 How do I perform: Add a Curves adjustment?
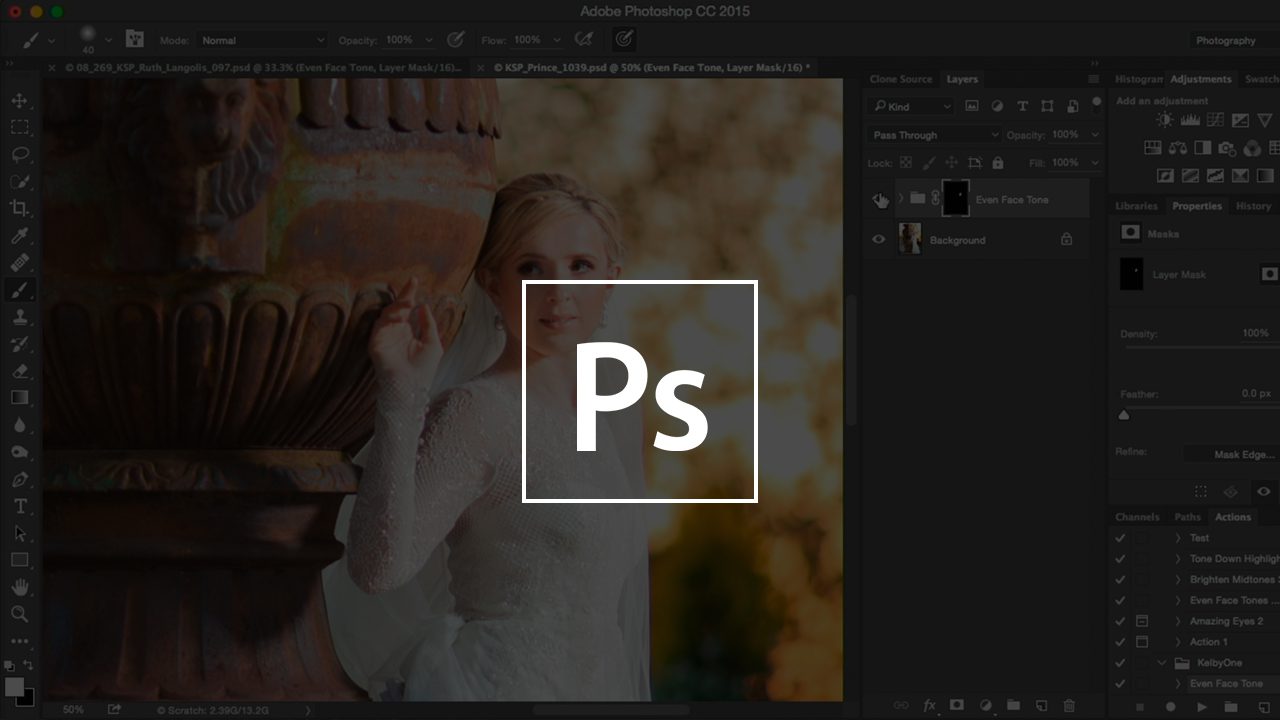point(1215,120)
